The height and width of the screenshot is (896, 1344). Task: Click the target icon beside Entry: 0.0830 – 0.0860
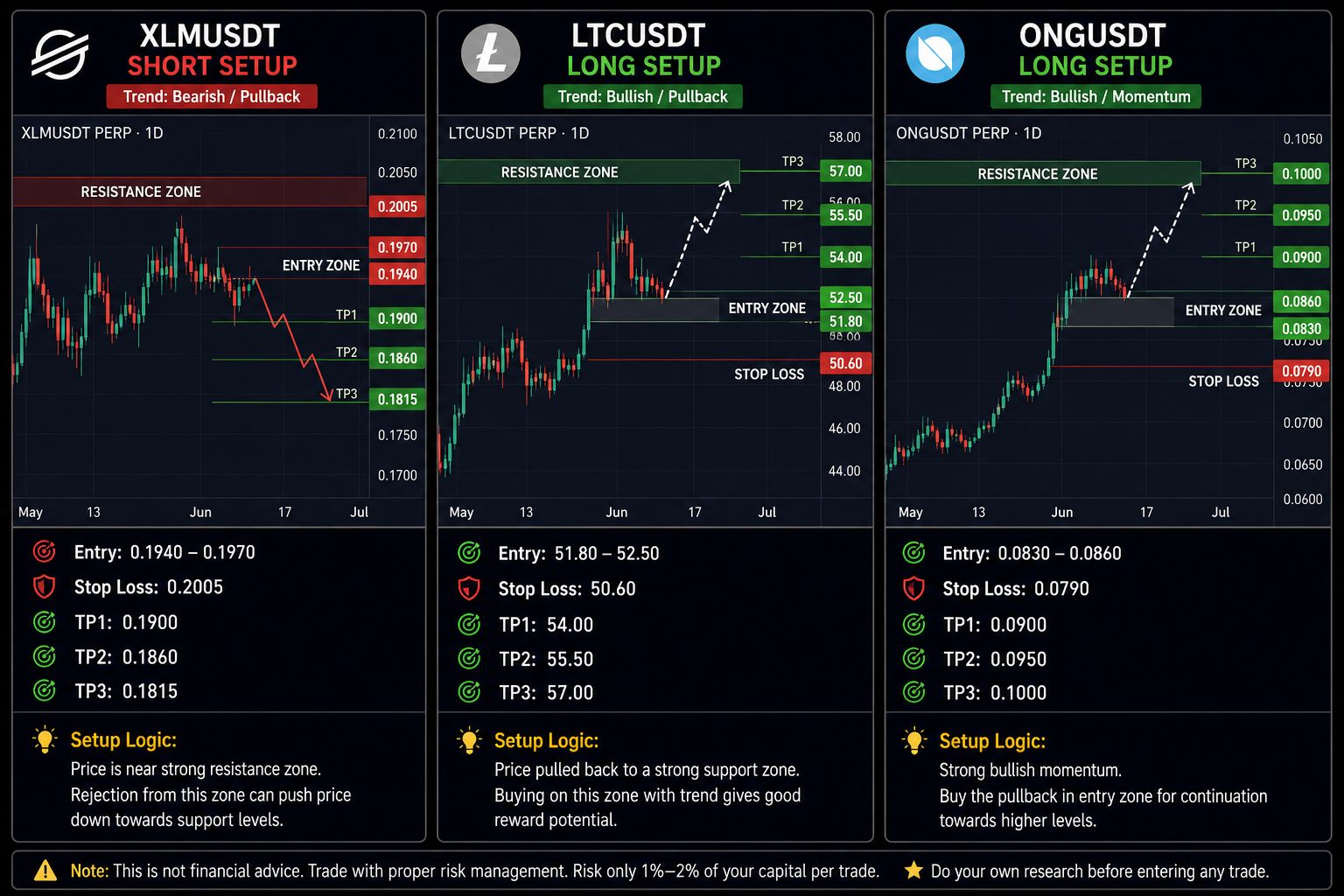(913, 553)
